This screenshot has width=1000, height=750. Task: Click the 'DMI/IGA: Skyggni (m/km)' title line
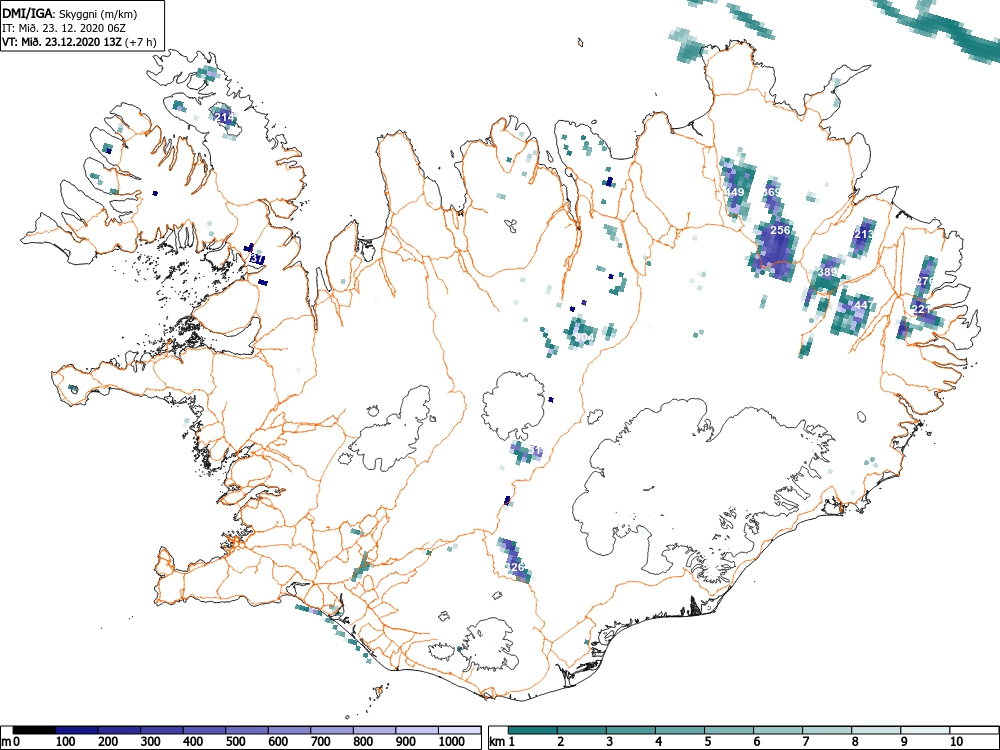(70, 14)
